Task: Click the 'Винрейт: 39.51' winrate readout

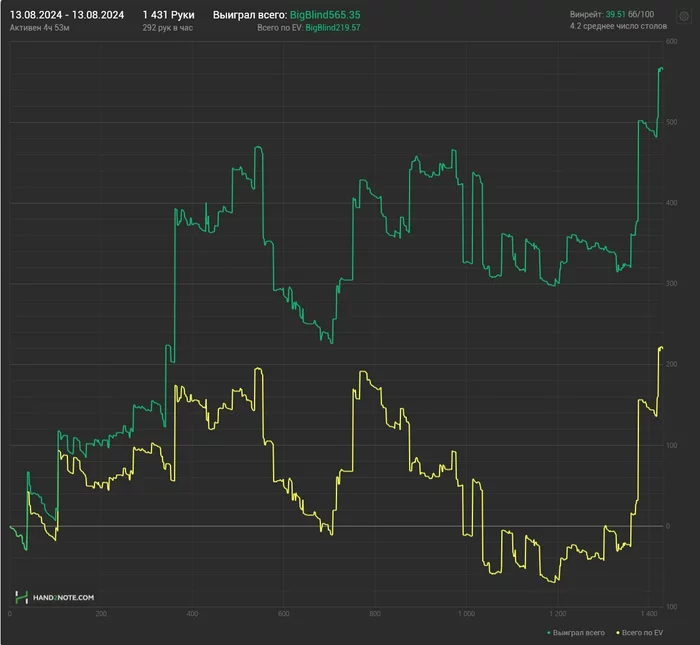Action: point(598,14)
